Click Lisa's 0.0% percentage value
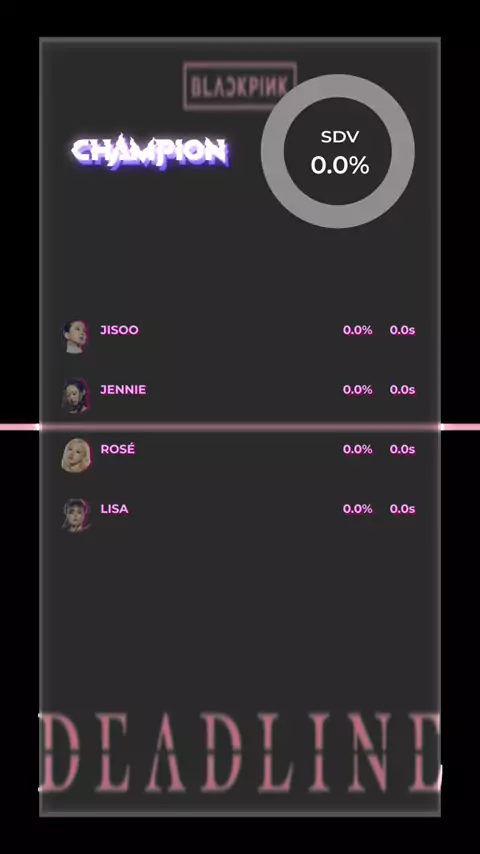 click(357, 509)
